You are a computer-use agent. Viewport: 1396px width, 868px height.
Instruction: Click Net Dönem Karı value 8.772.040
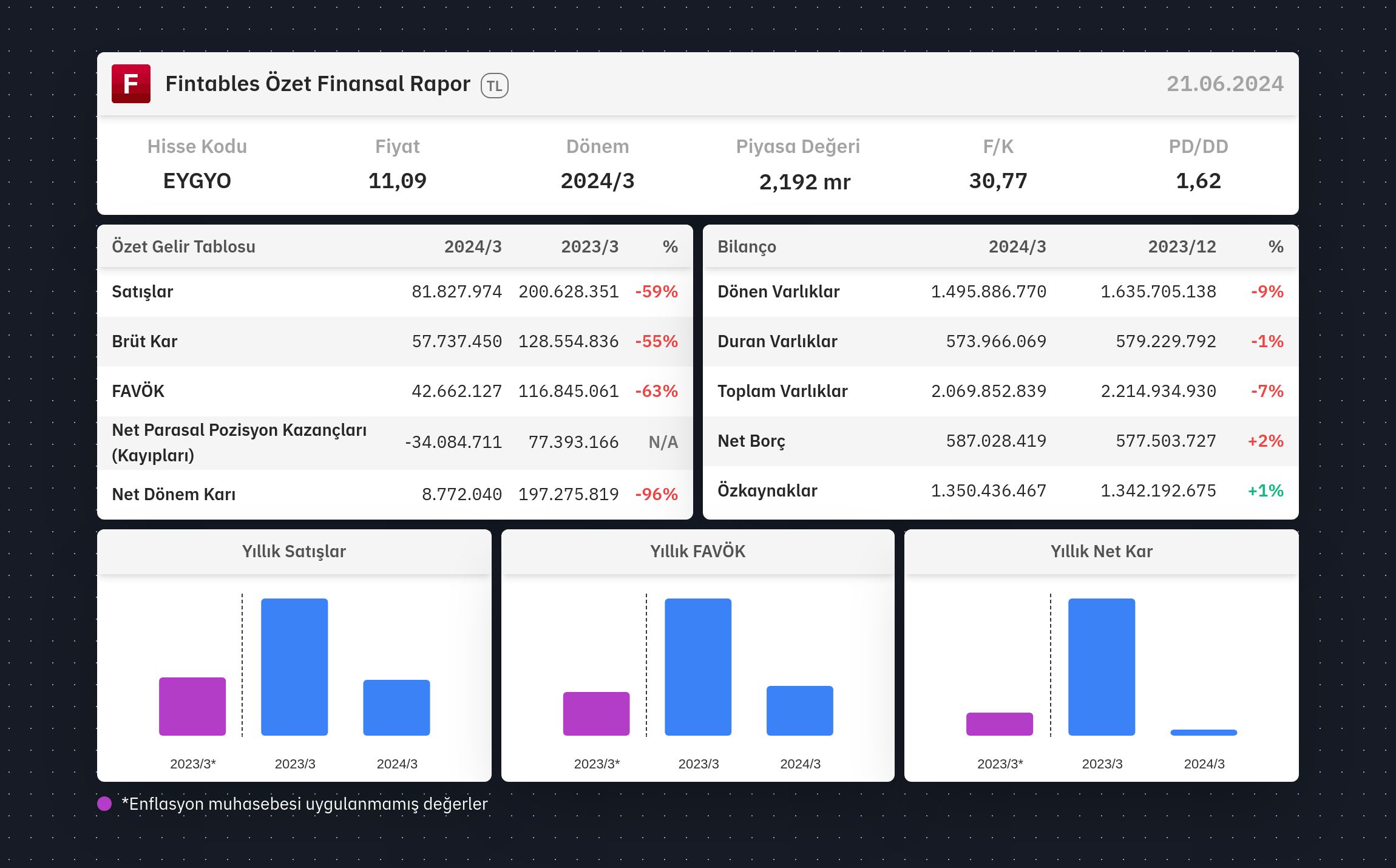point(462,494)
